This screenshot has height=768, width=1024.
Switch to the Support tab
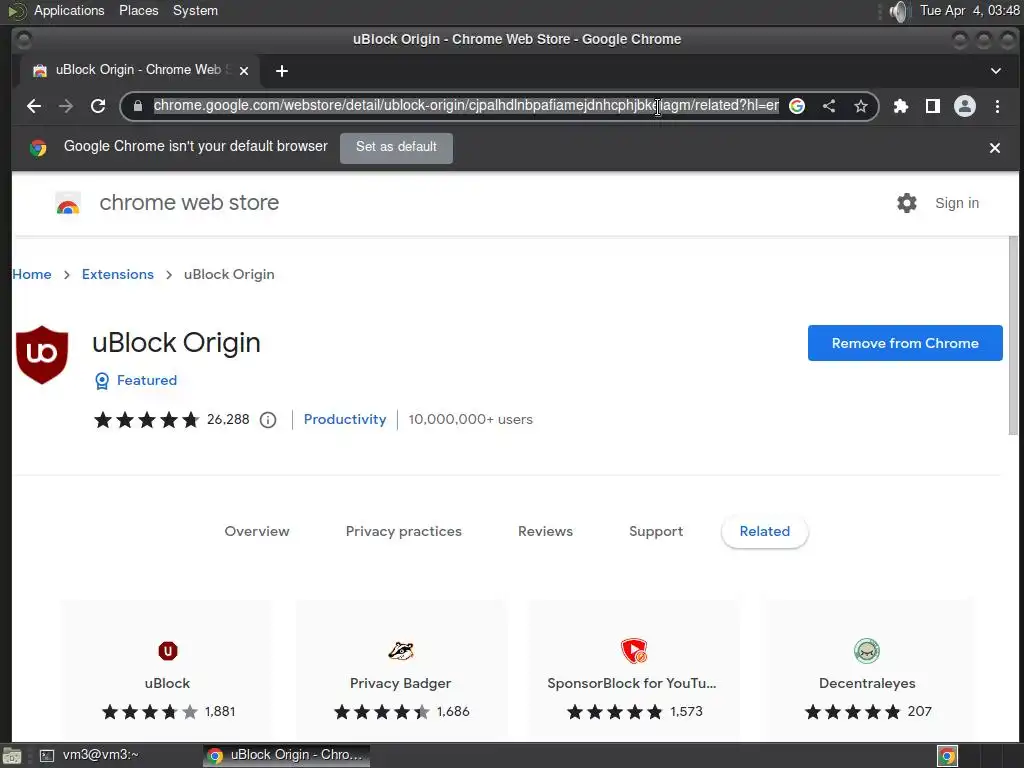(656, 532)
